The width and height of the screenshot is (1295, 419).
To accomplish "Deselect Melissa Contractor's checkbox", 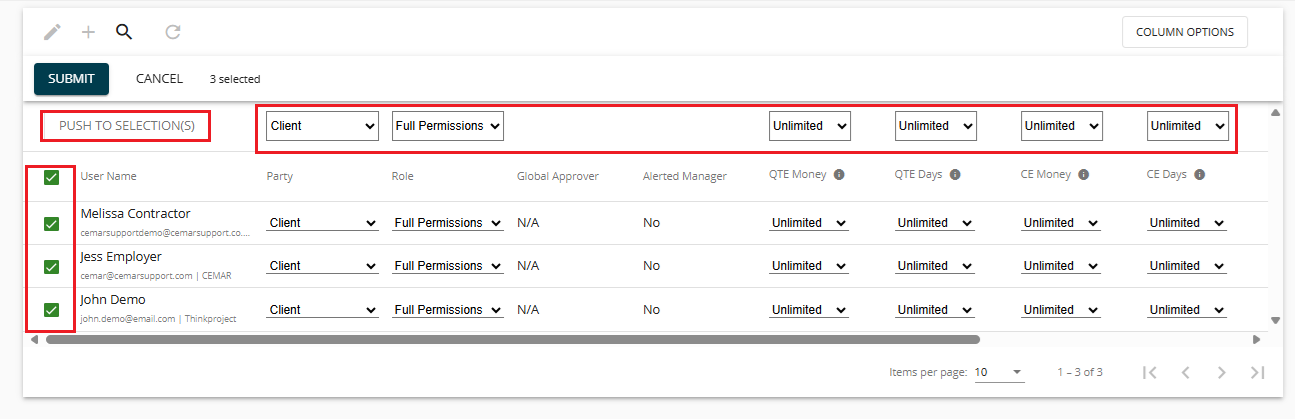I will (x=51, y=224).
